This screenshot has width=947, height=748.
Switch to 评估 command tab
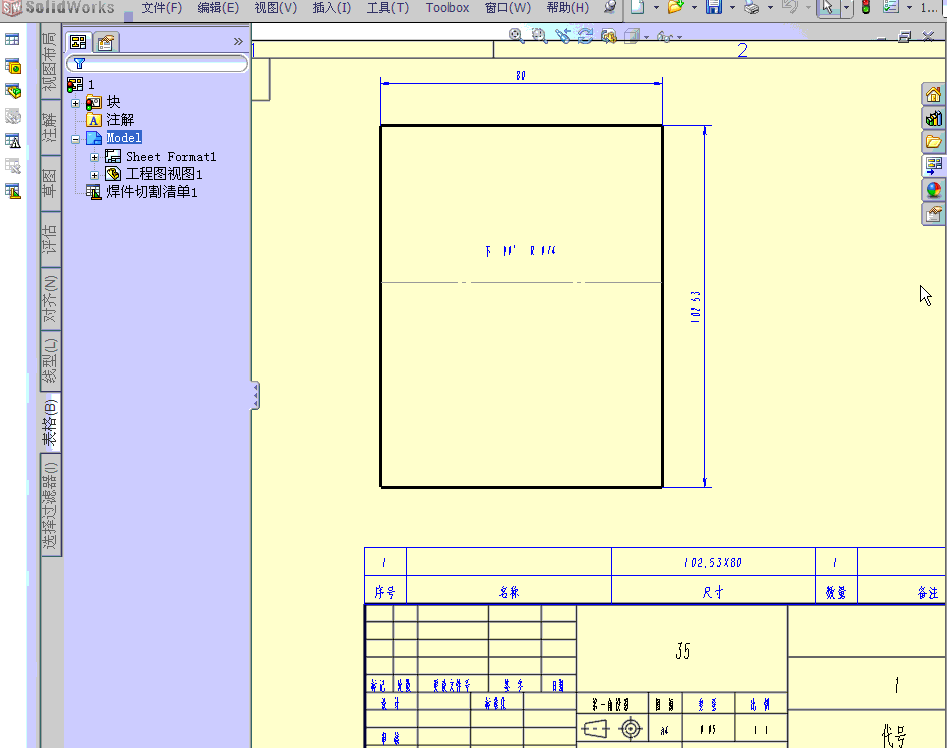click(x=50, y=239)
